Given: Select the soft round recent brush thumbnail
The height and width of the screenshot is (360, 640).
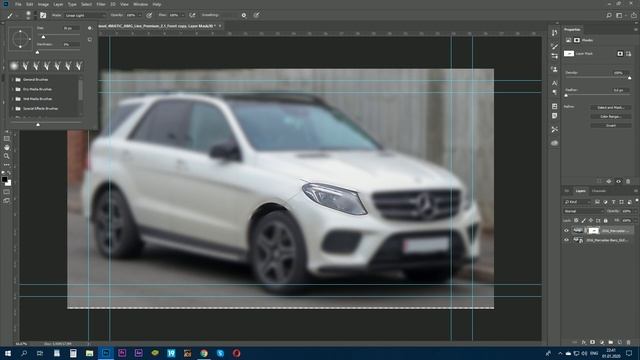Looking at the screenshot, I should pos(14,65).
